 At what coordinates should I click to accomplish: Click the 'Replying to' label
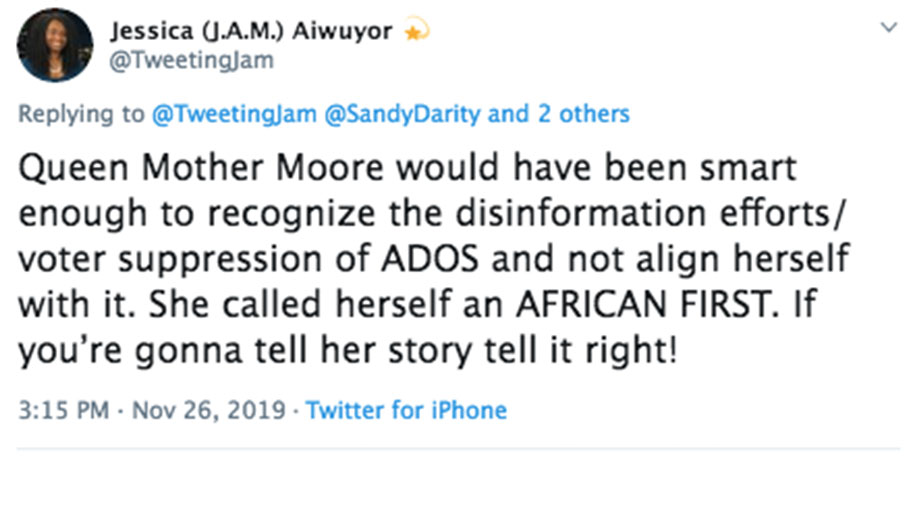(81, 114)
